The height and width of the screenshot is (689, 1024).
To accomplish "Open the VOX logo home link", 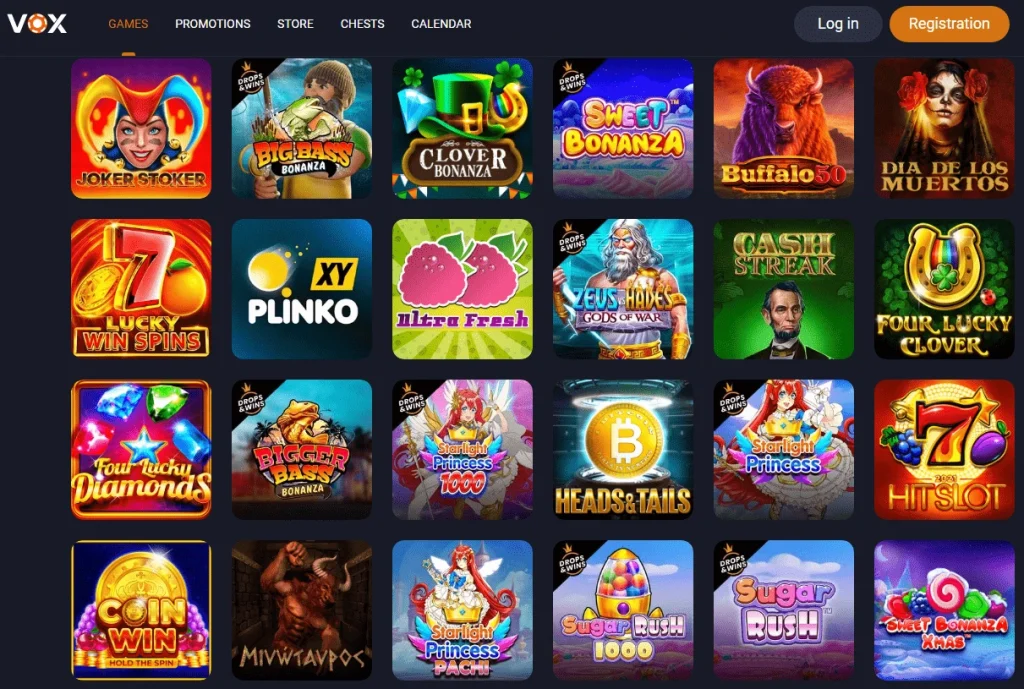I will click(x=37, y=24).
